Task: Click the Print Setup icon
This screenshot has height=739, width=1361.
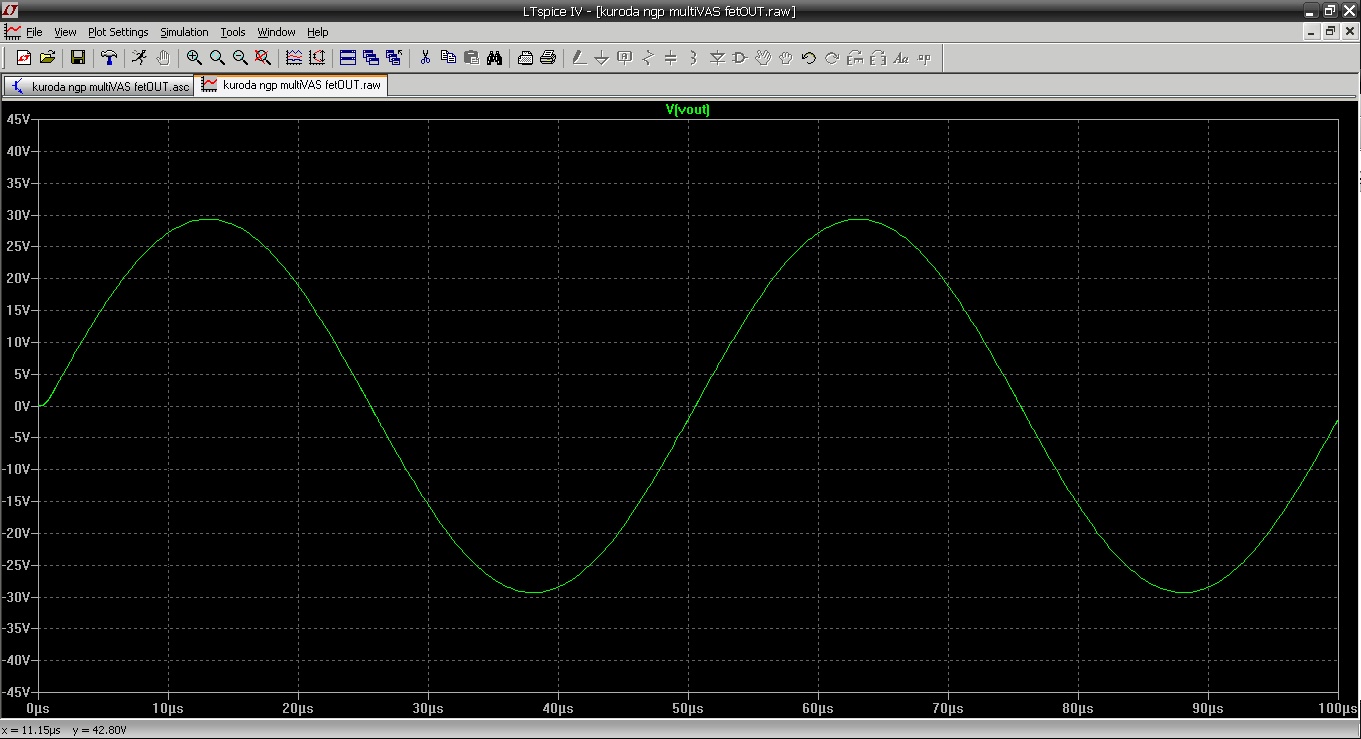Action: (525, 58)
